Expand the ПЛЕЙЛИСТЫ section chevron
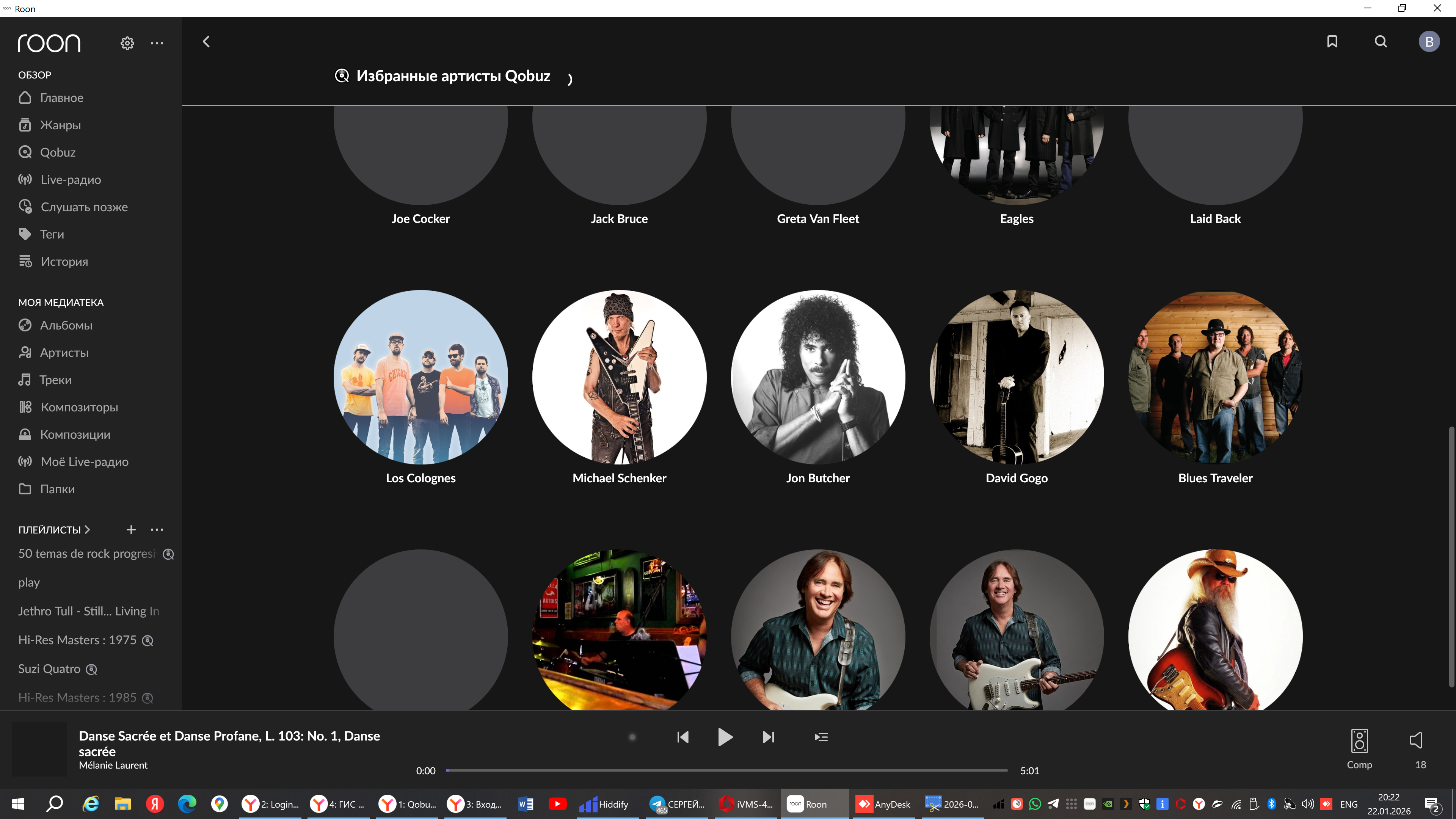Screen dimensions: 1456x819 [87, 530]
